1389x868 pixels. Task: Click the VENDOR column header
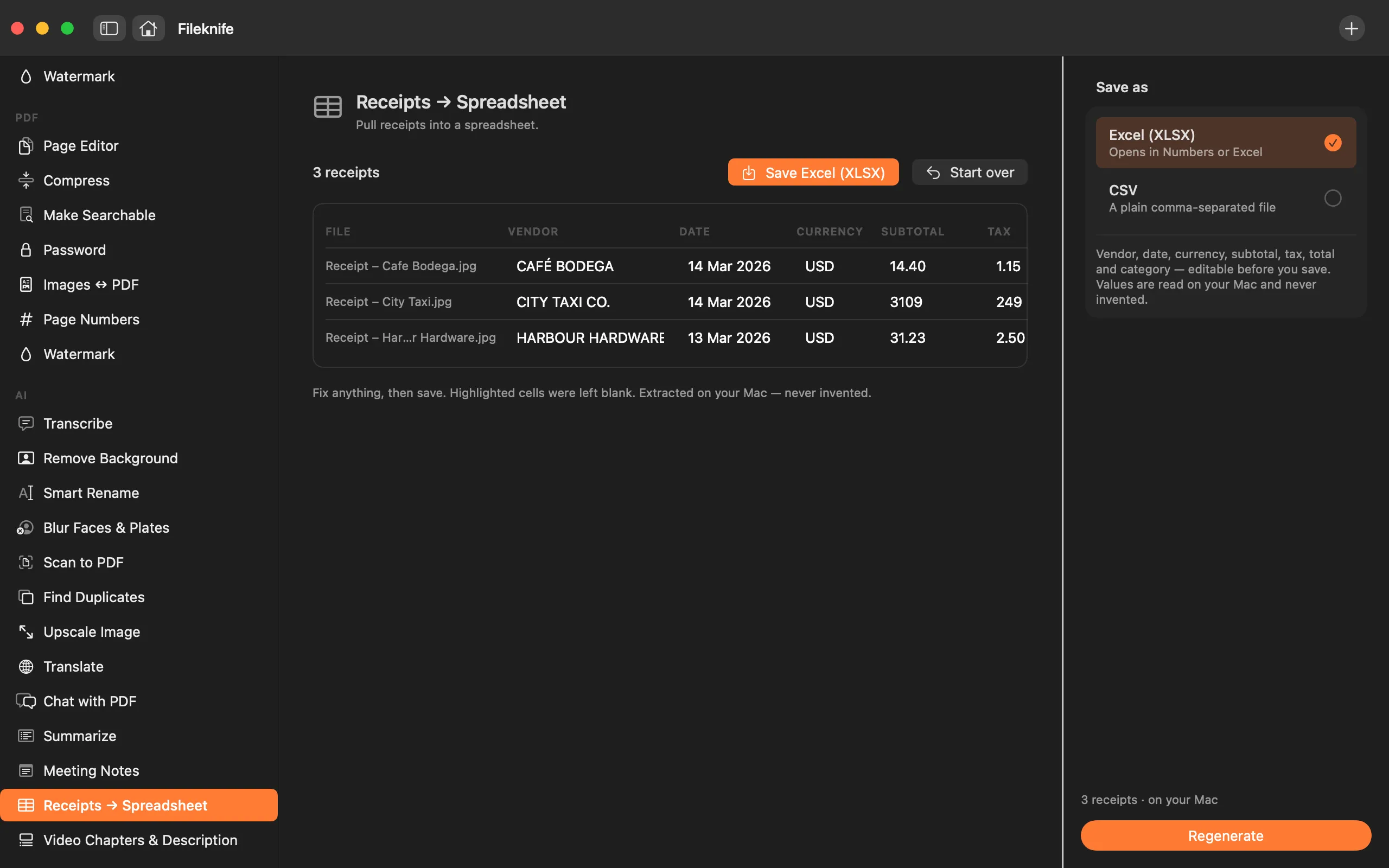pos(533,231)
